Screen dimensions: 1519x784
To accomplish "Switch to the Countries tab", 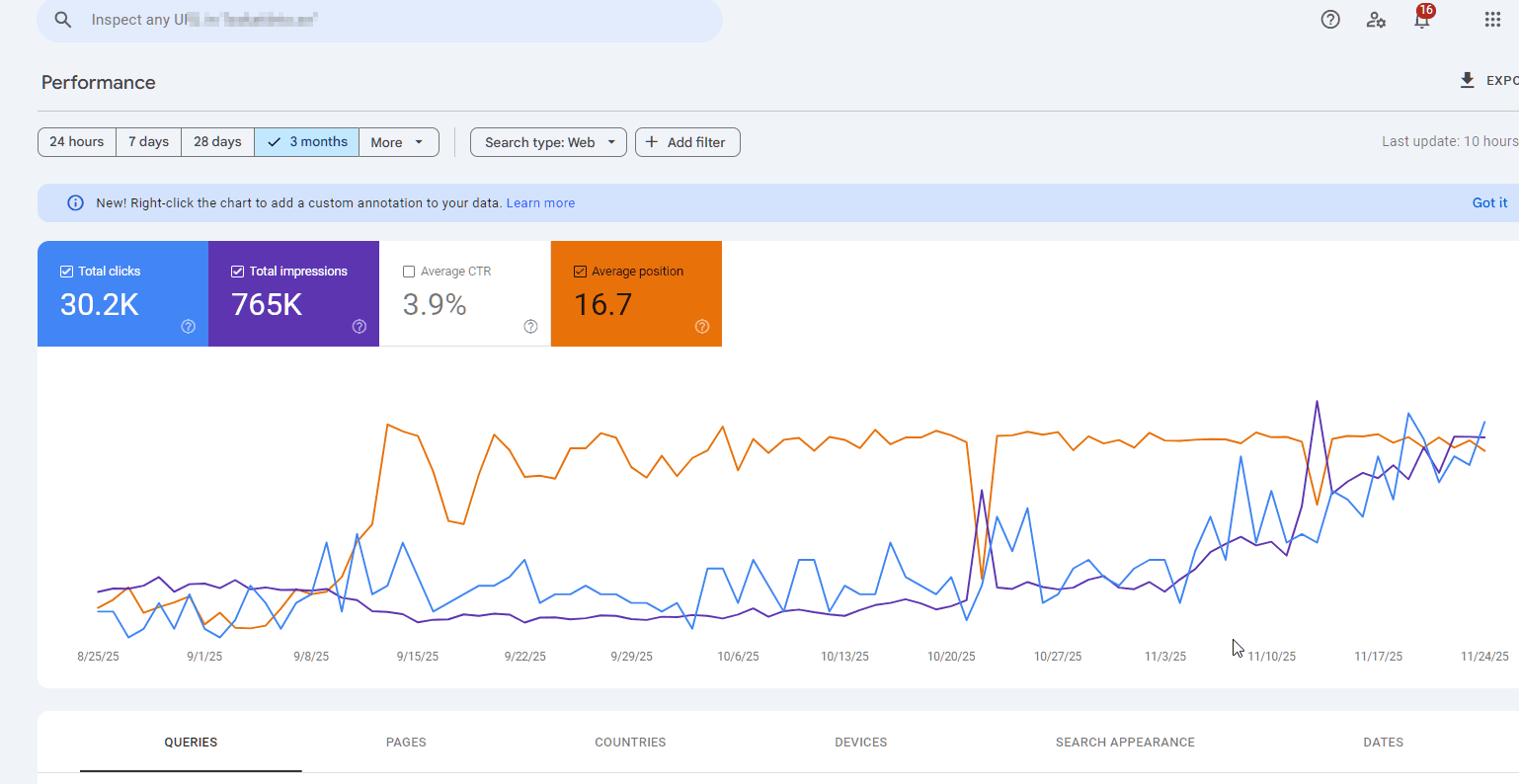I will (x=630, y=743).
